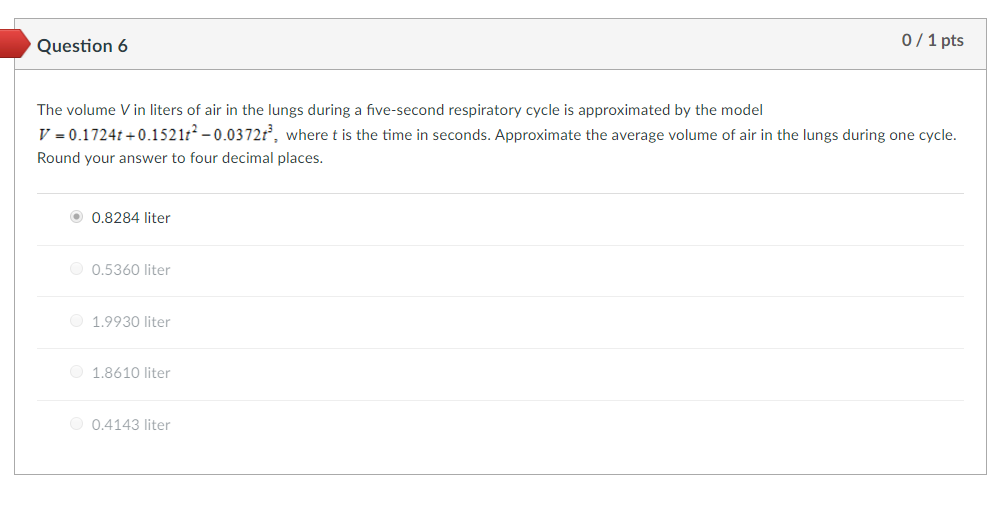Click the "1.9930 liter" answer label
This screenshot has width=1008, height=505.
tap(131, 321)
